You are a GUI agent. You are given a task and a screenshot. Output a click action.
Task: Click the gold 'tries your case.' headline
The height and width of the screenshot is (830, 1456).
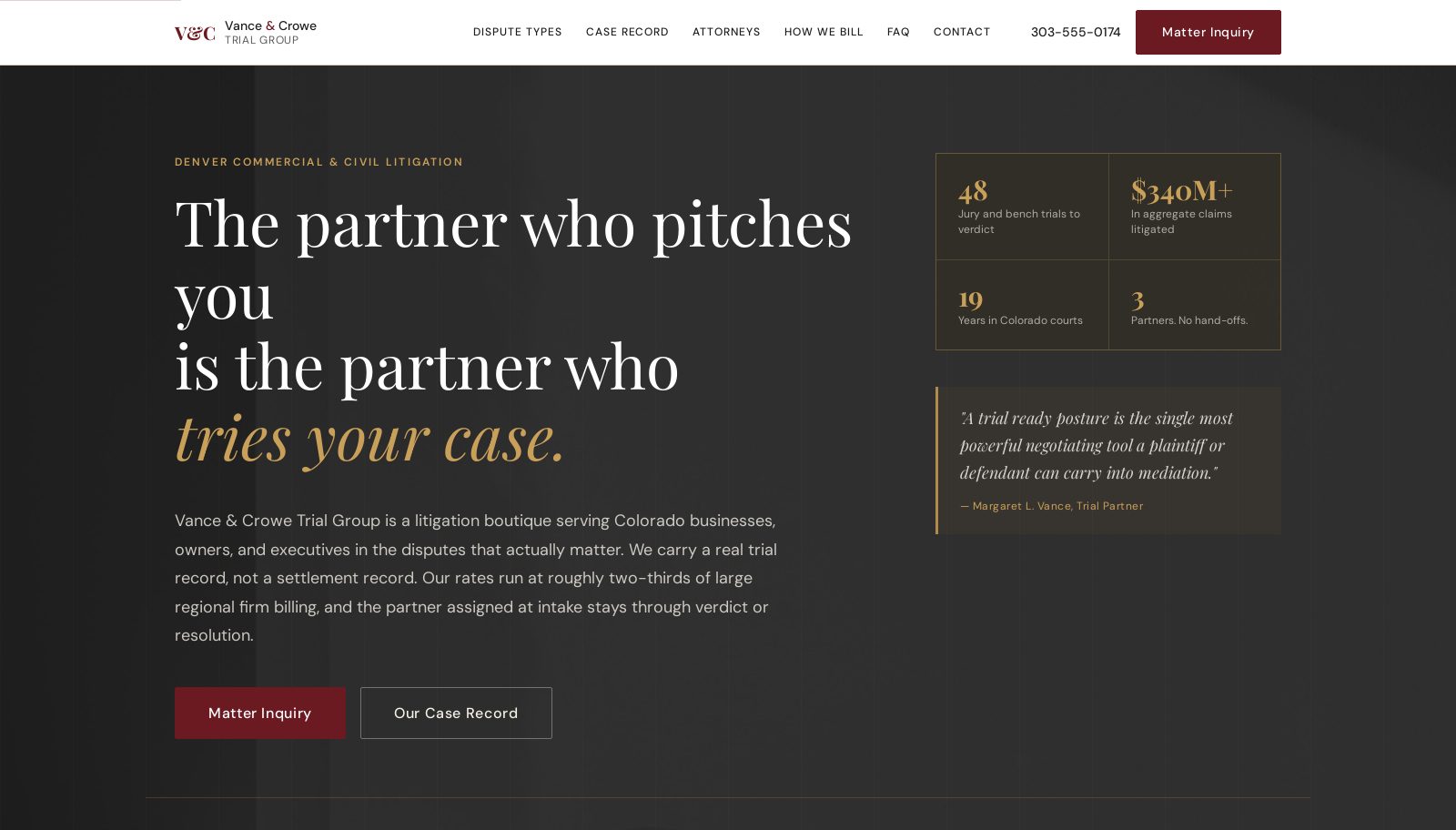pyautogui.click(x=370, y=439)
